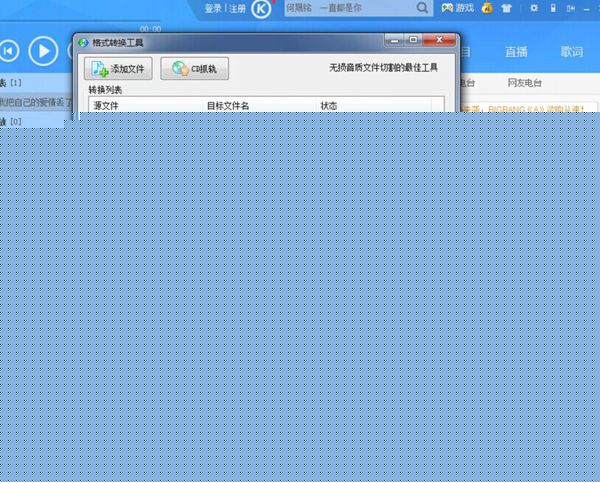Sort by the 状态 column header
The height and width of the screenshot is (482, 600).
(x=374, y=105)
